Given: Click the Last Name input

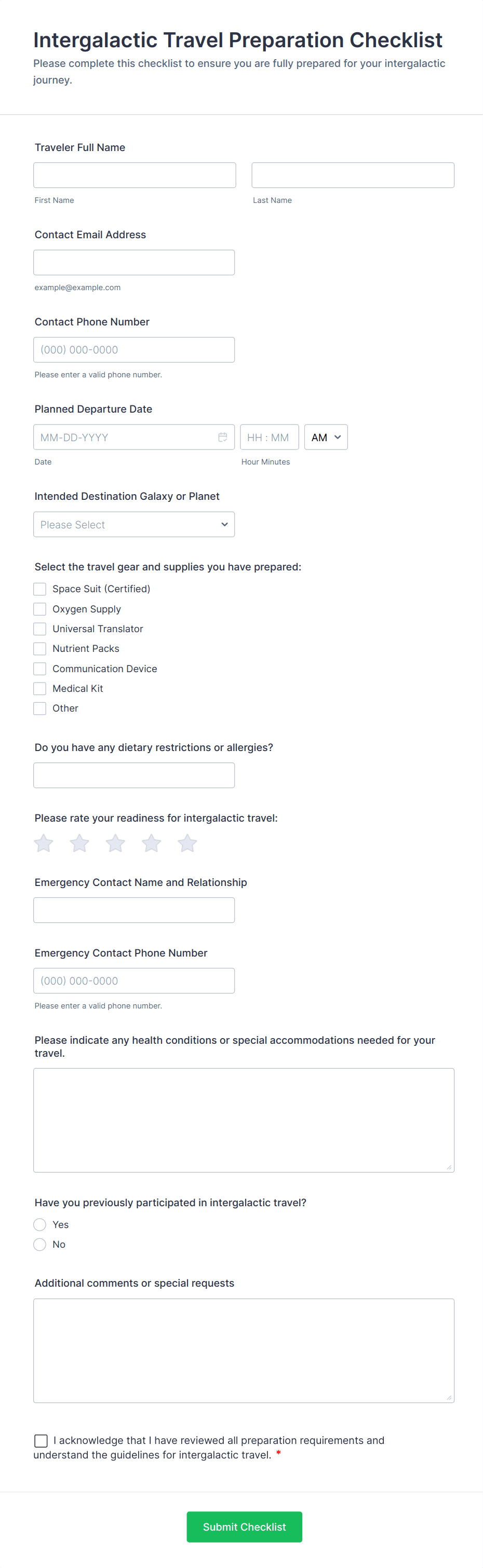Looking at the screenshot, I should pyautogui.click(x=353, y=175).
